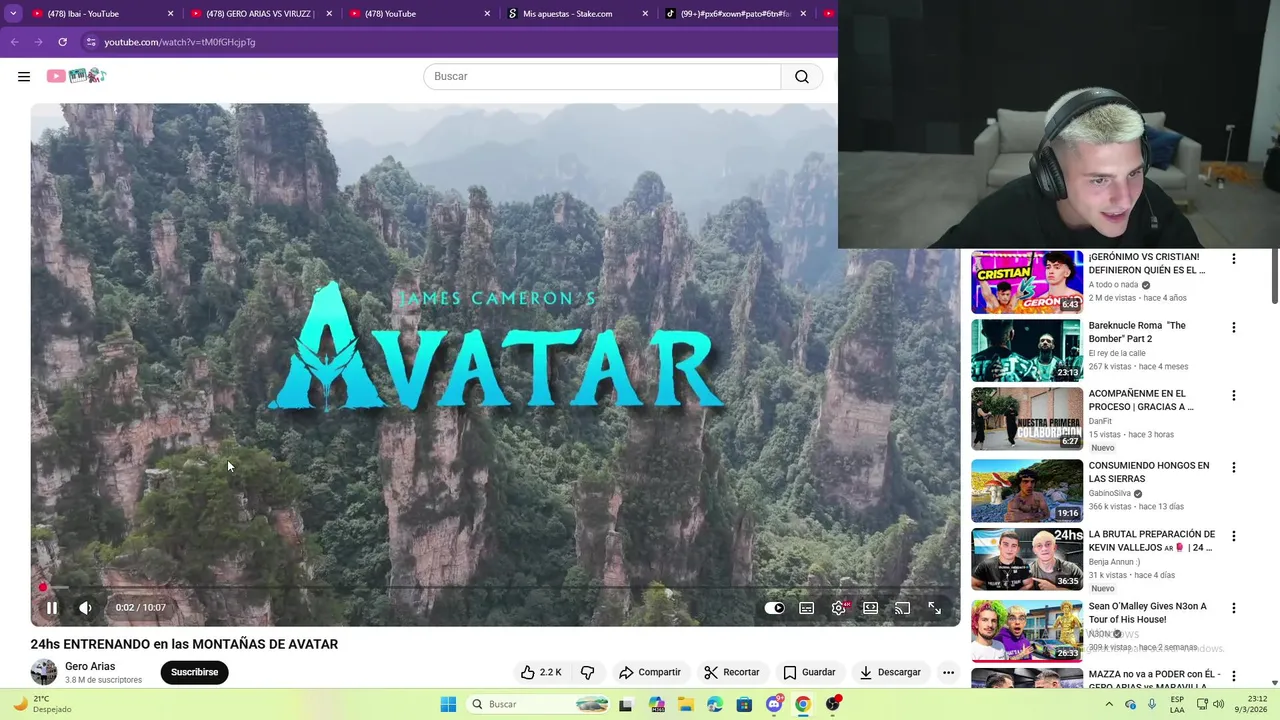The image size is (1280, 720).
Task: Open the 'GERÓNIMO VS CRISTIAN' video thumbnail
Action: (x=1027, y=282)
